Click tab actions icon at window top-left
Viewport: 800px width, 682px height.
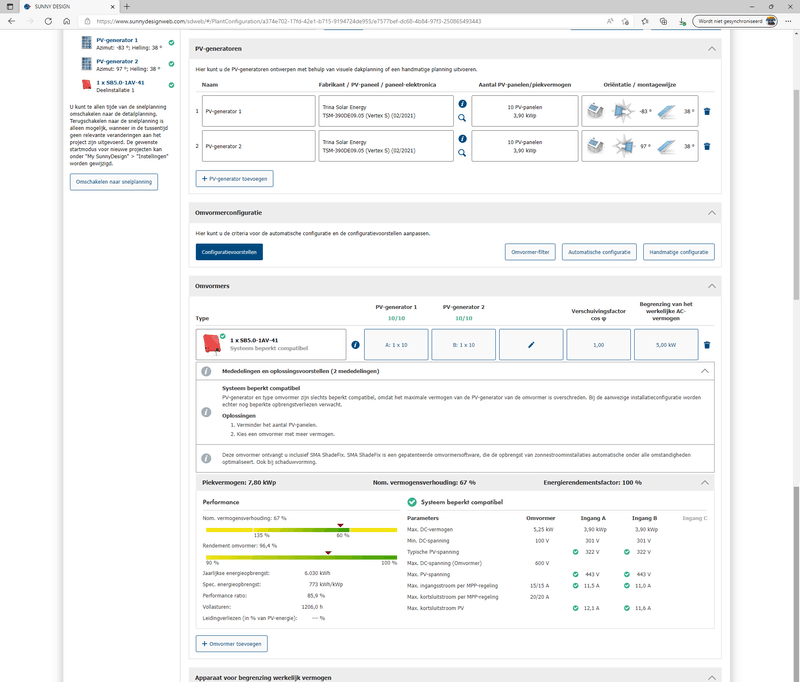point(10,7)
